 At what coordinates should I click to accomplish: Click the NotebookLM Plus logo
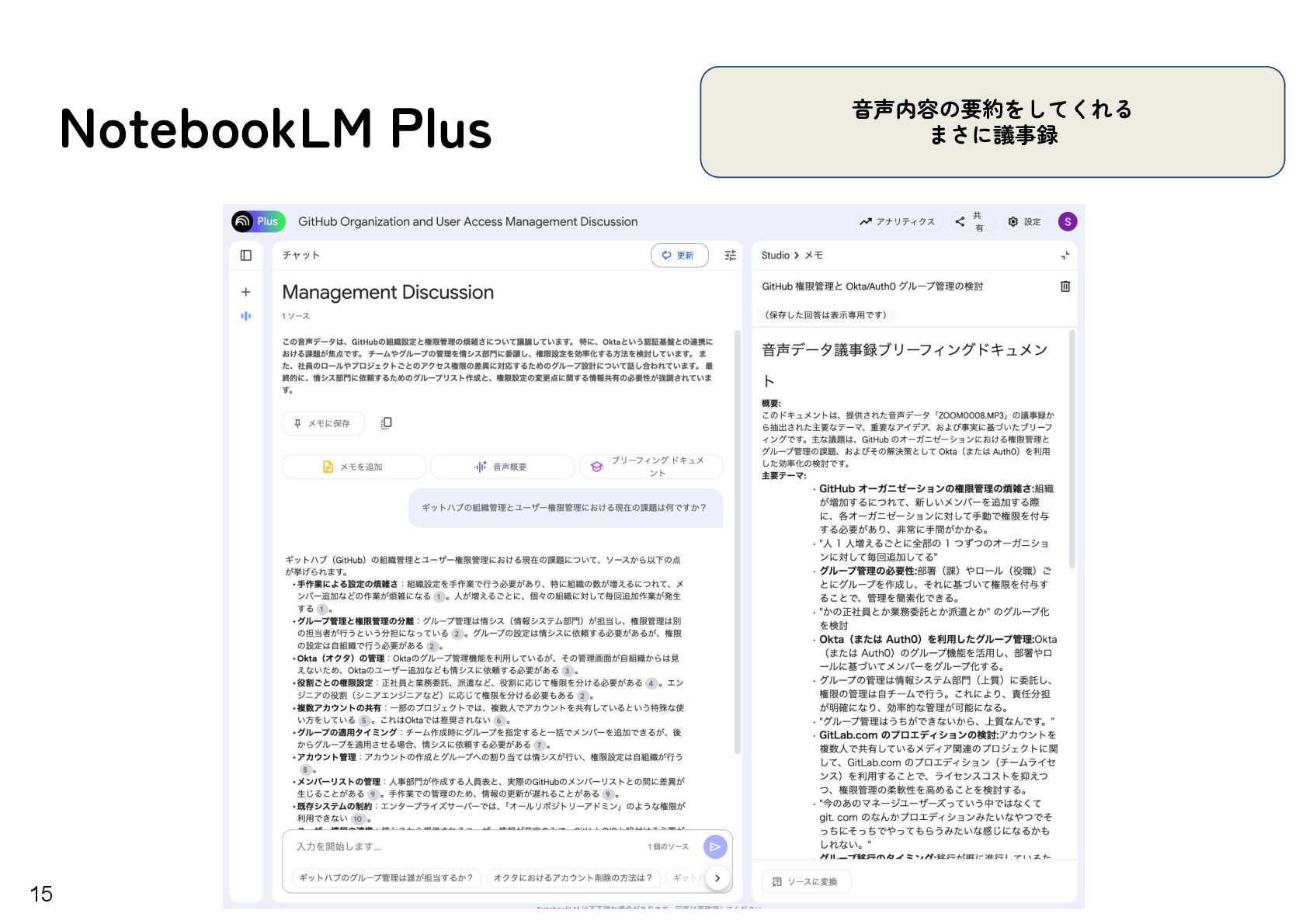[x=259, y=221]
